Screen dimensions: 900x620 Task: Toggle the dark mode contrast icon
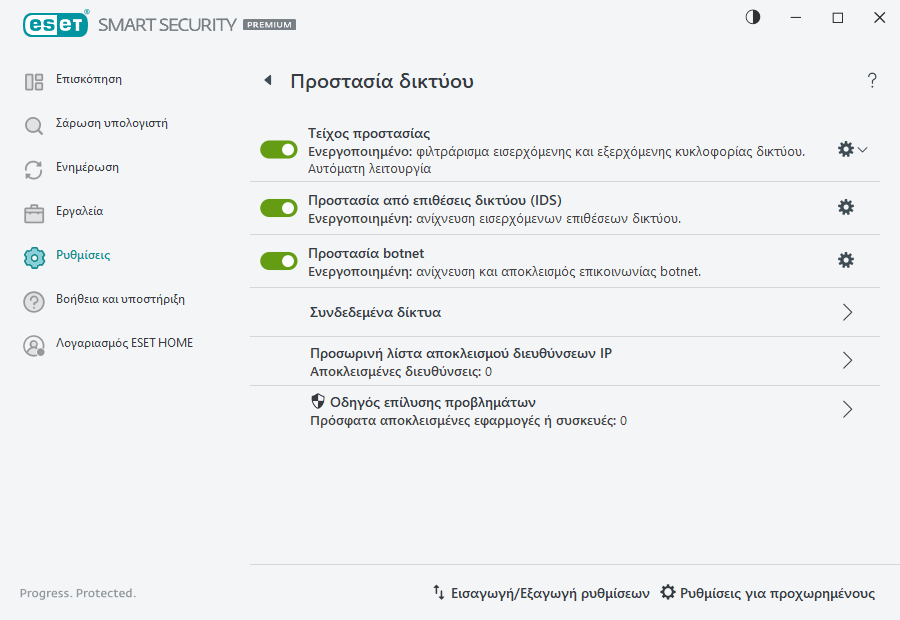click(751, 17)
